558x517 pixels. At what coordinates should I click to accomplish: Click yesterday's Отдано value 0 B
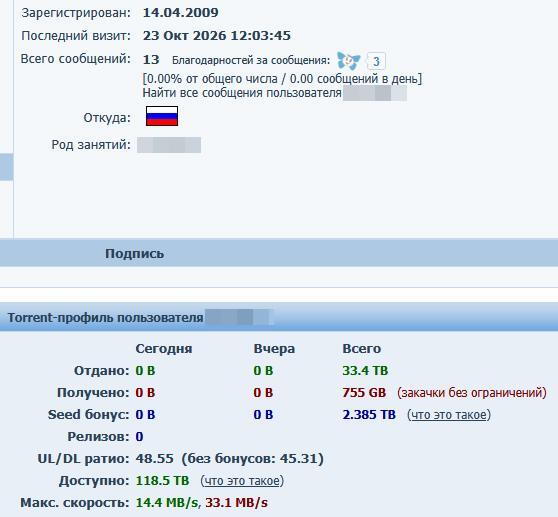click(263, 371)
